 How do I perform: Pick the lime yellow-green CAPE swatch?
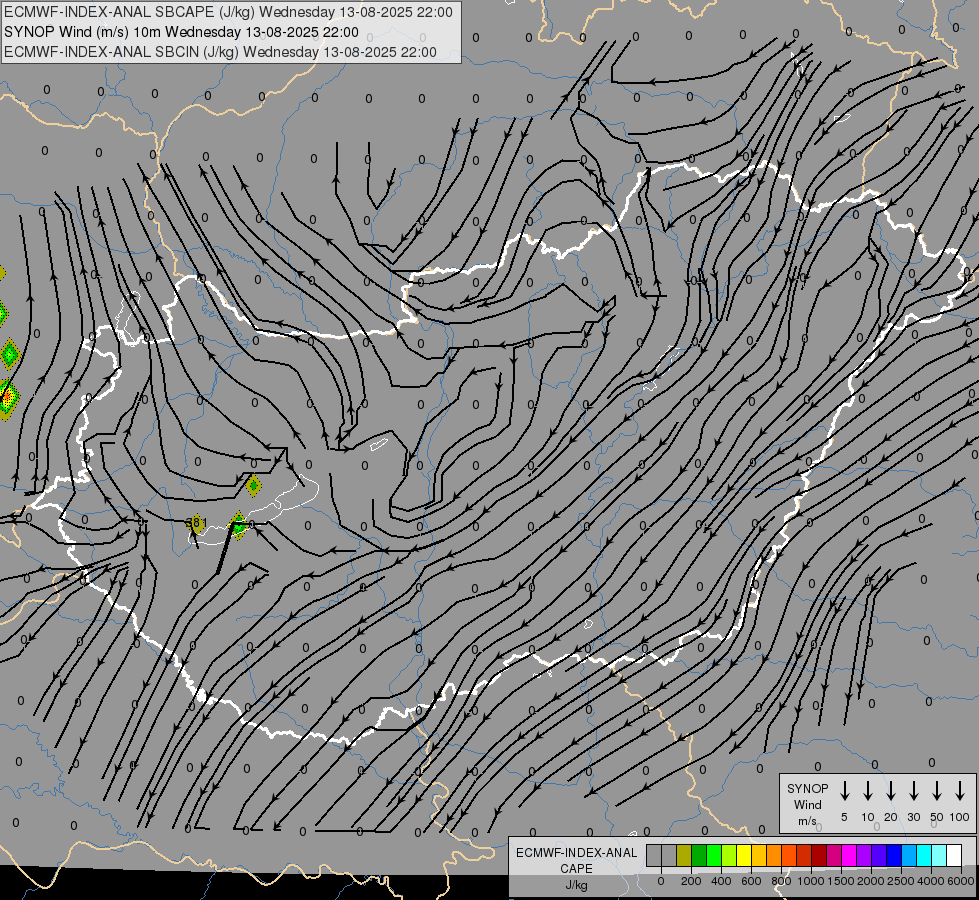[x=729, y=855]
